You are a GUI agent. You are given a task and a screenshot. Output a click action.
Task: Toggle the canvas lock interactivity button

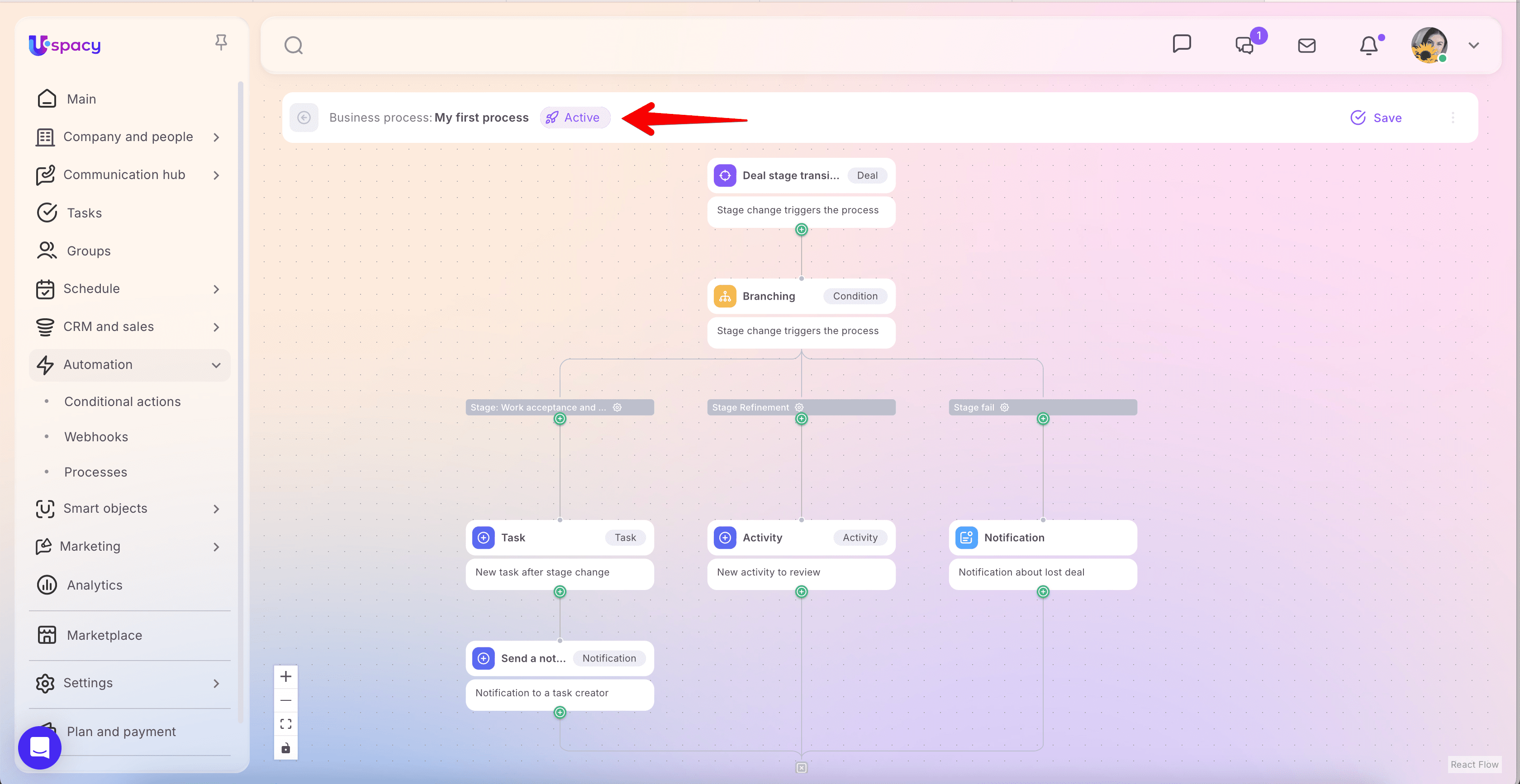tap(285, 748)
